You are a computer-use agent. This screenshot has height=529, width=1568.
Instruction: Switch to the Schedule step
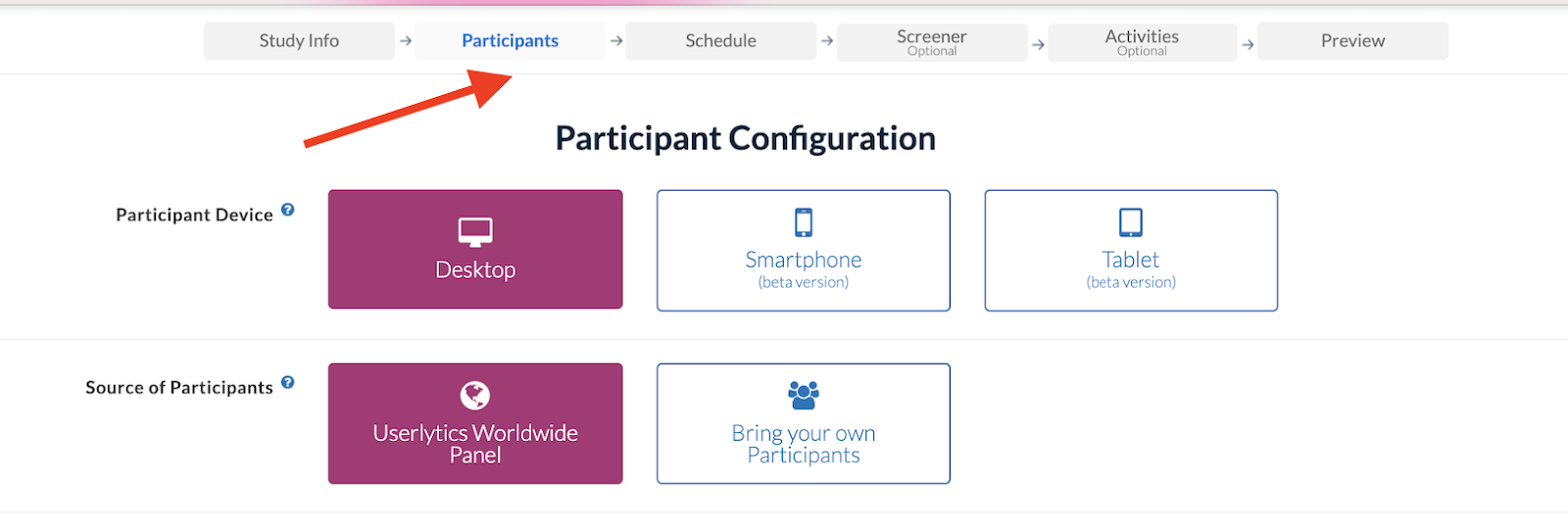tap(721, 41)
